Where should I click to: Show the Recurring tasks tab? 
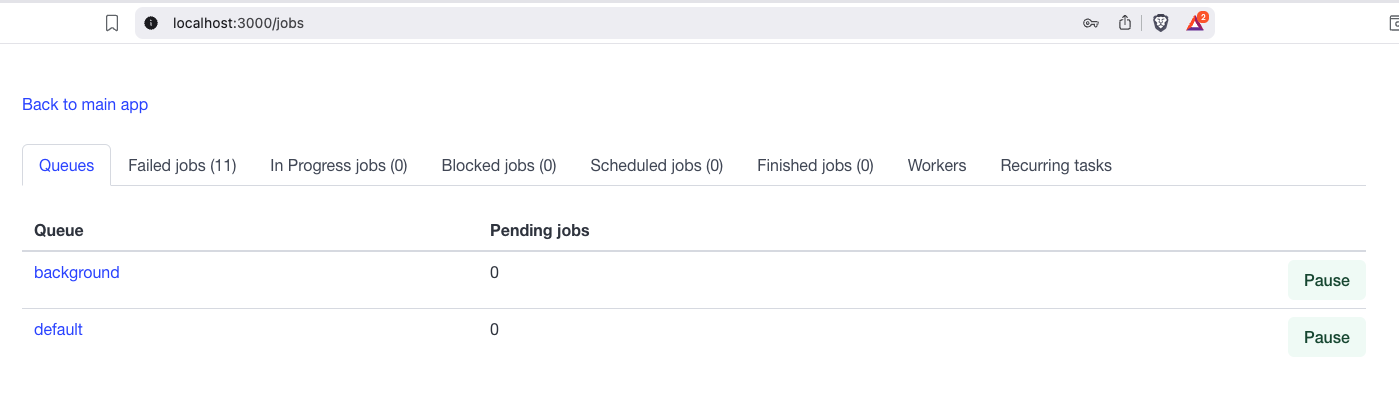click(x=1056, y=165)
